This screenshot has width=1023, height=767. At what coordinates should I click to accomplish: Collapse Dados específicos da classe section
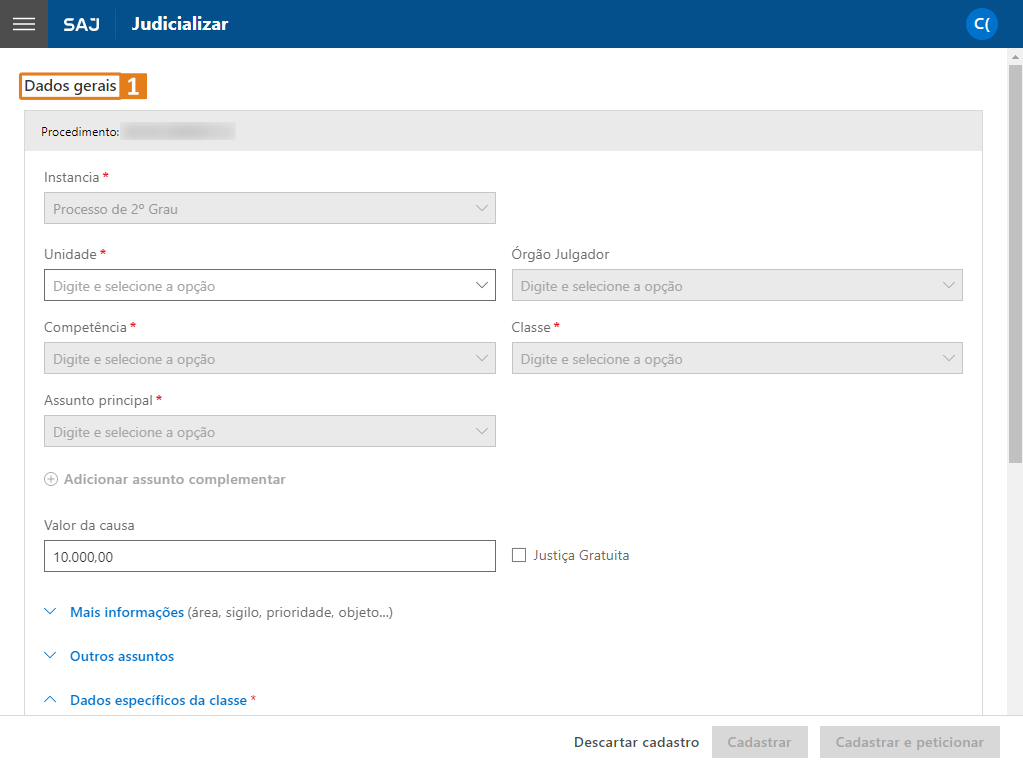pyautogui.click(x=159, y=700)
